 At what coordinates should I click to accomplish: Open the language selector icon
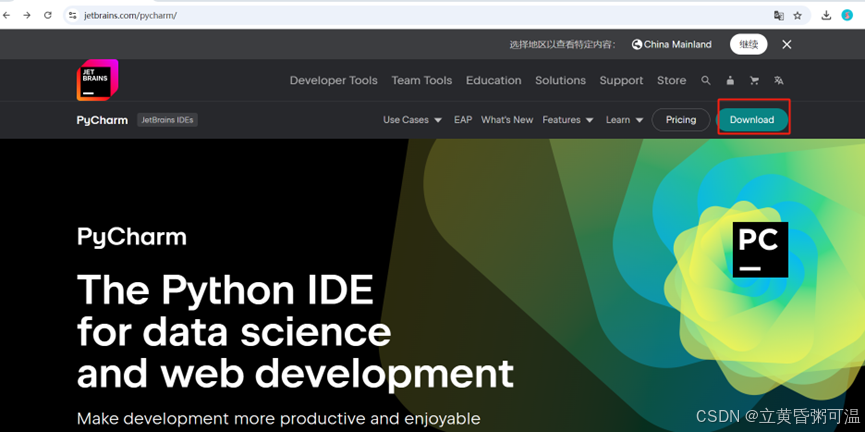(x=778, y=81)
